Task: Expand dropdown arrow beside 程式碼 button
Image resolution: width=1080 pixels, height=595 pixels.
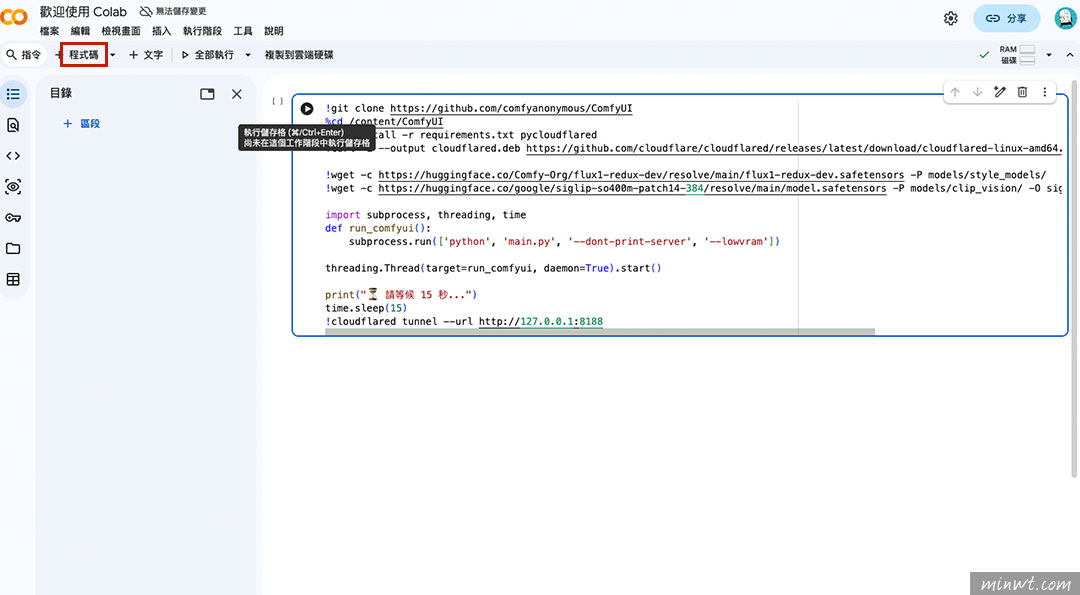Action: (113, 55)
